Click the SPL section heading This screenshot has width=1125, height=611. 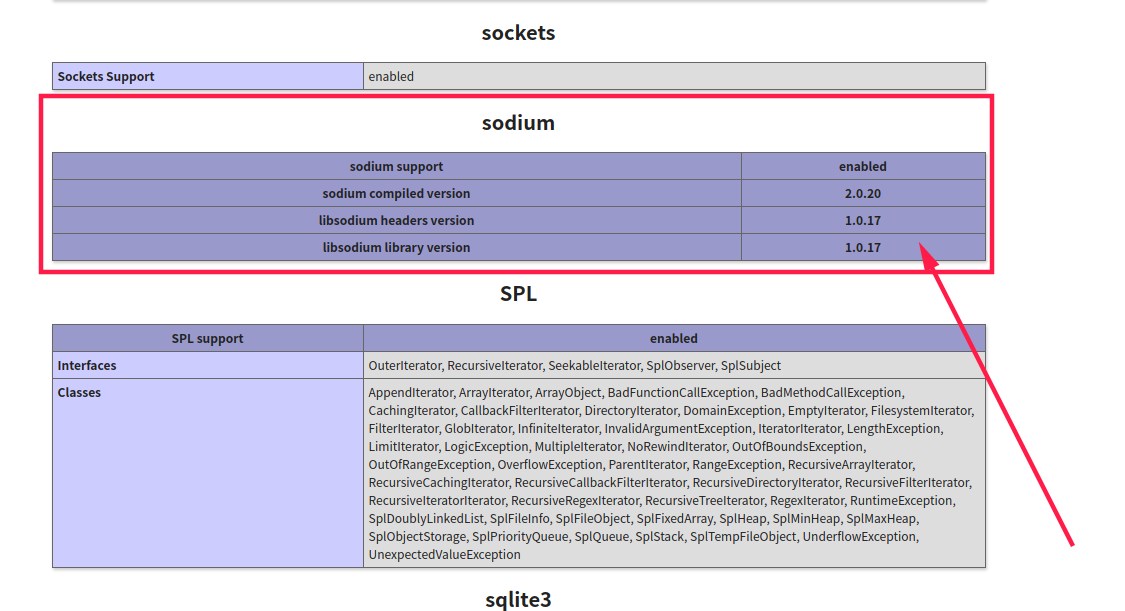pos(517,293)
